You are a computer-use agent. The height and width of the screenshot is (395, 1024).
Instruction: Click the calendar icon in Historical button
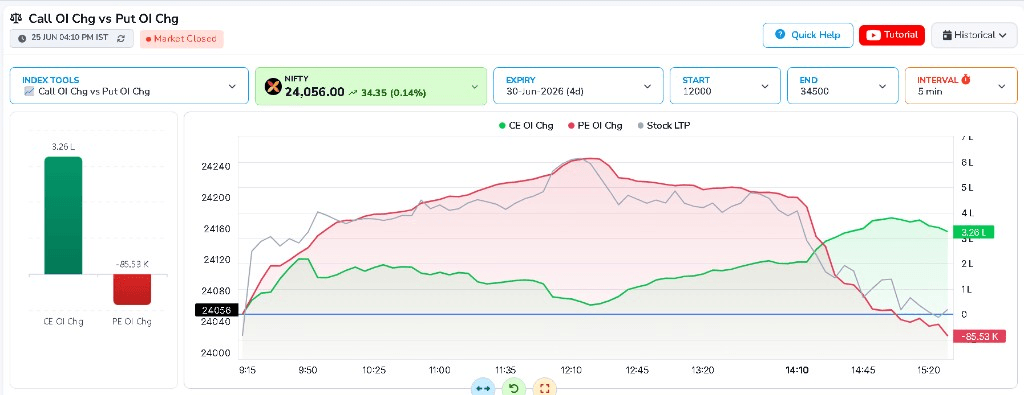tap(946, 35)
